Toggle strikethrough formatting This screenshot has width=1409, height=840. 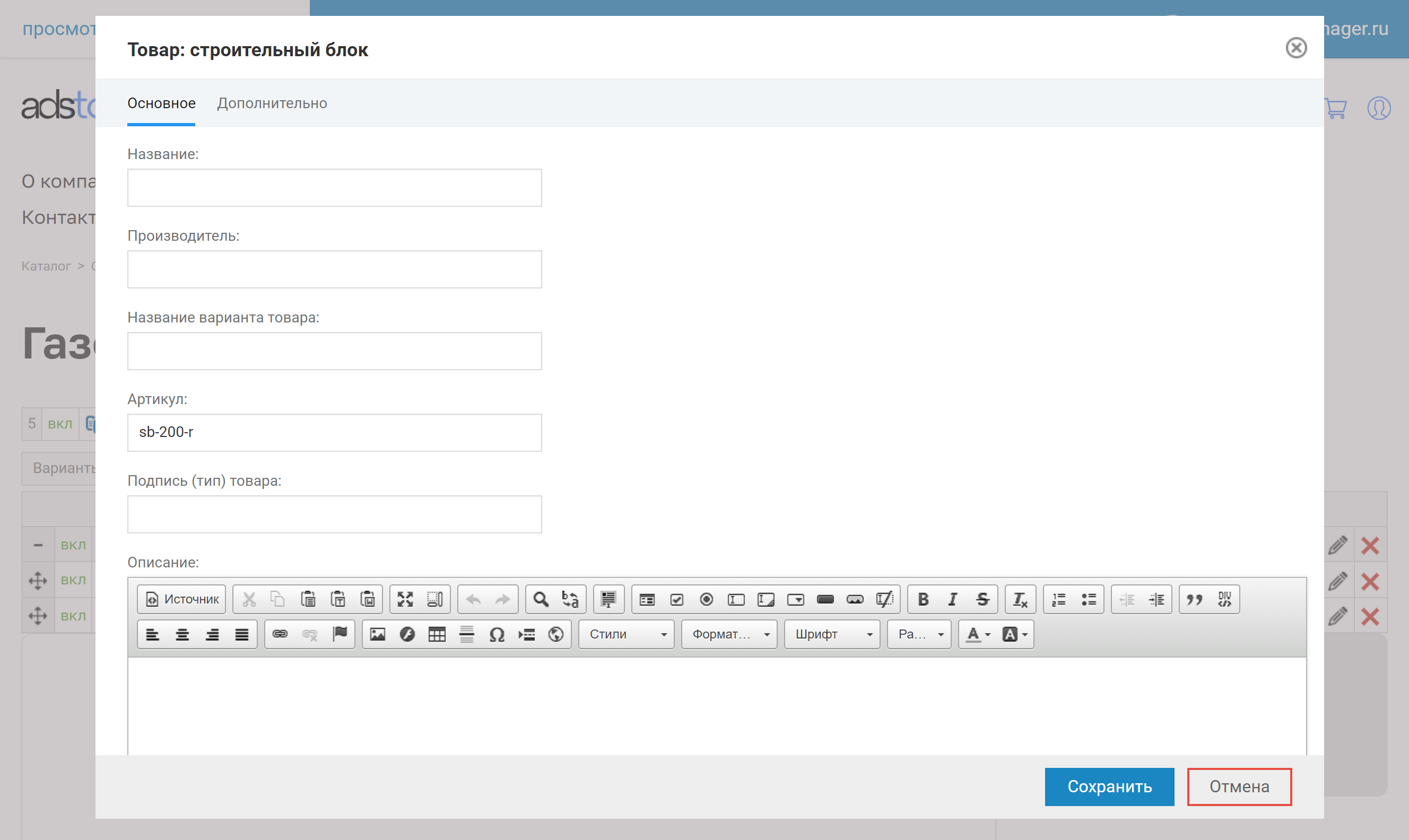(982, 599)
